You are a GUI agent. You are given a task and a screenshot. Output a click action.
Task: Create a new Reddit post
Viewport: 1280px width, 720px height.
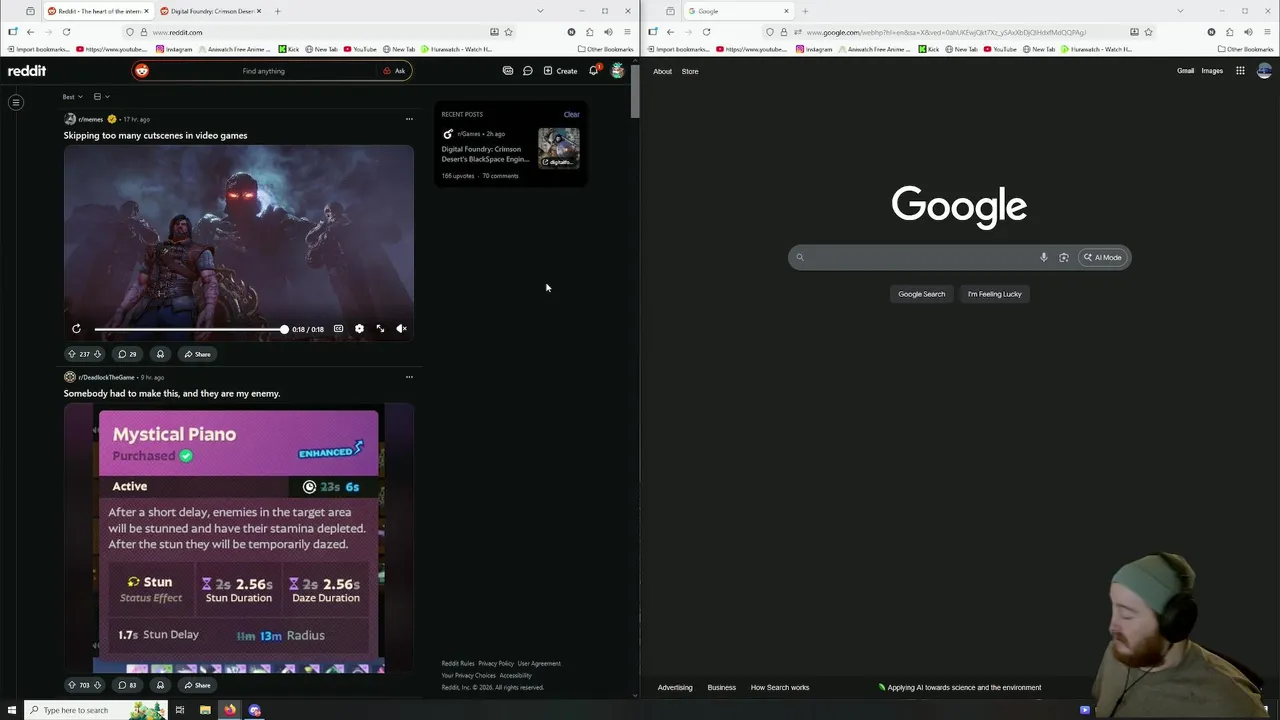pos(560,71)
